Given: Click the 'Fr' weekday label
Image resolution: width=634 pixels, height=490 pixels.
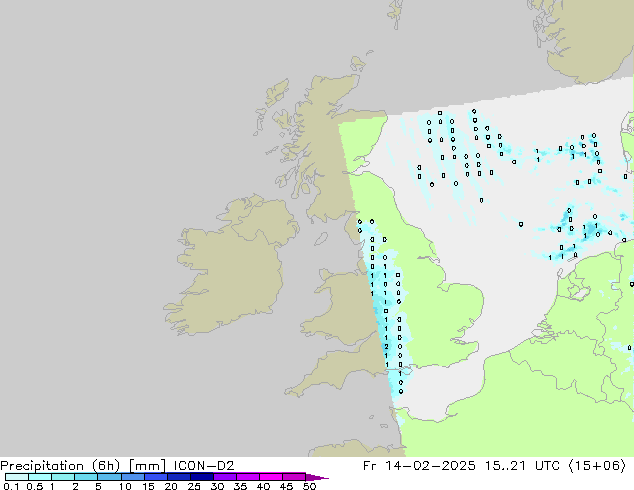Looking at the screenshot, I should (x=369, y=466).
